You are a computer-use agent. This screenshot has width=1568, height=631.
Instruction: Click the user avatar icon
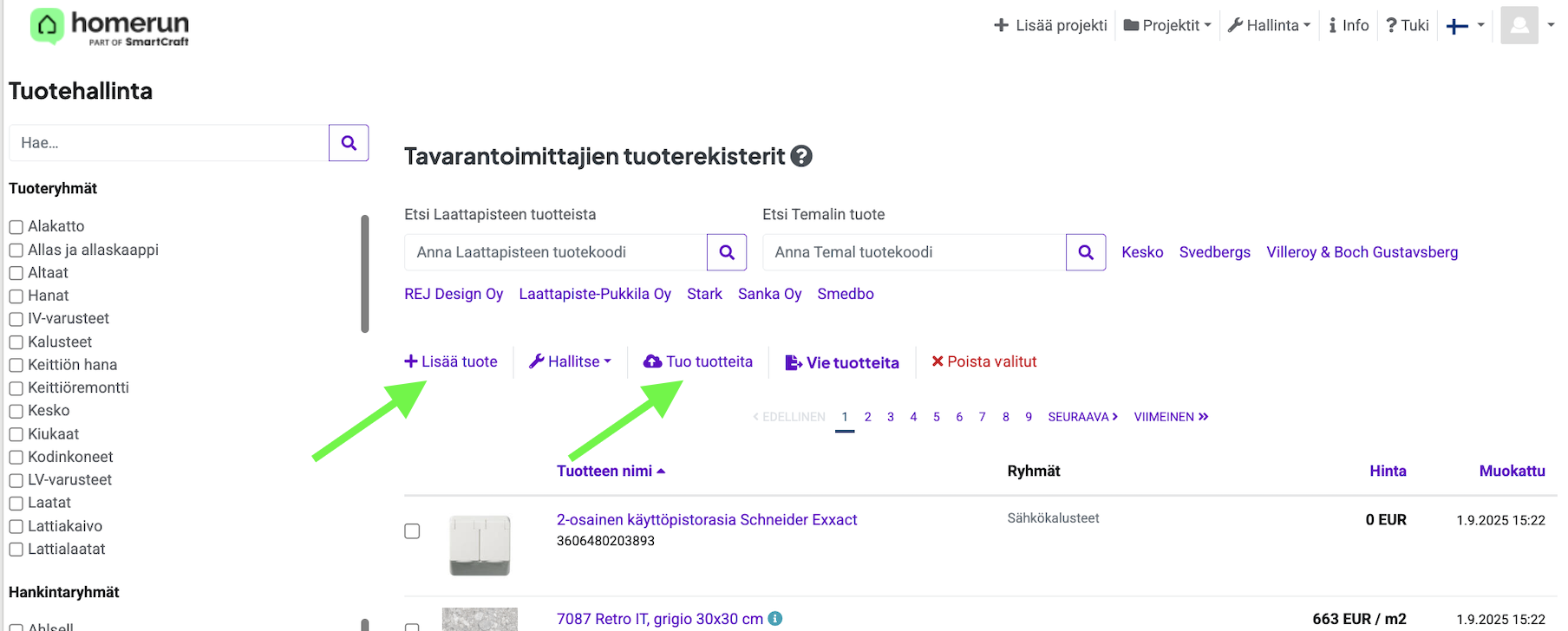1519,25
